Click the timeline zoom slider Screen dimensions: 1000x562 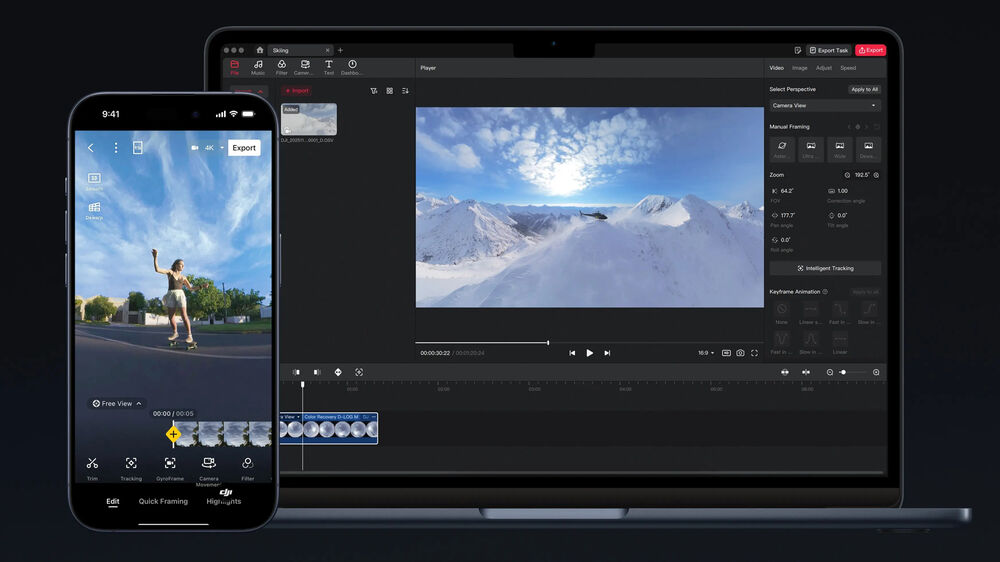click(x=852, y=372)
